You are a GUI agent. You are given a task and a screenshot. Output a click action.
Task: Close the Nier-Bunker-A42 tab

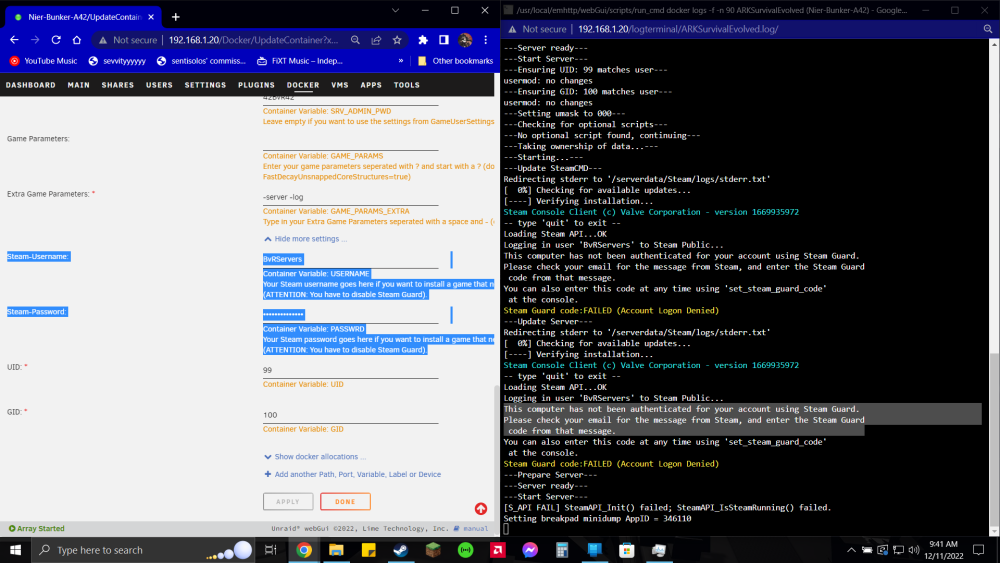149,17
